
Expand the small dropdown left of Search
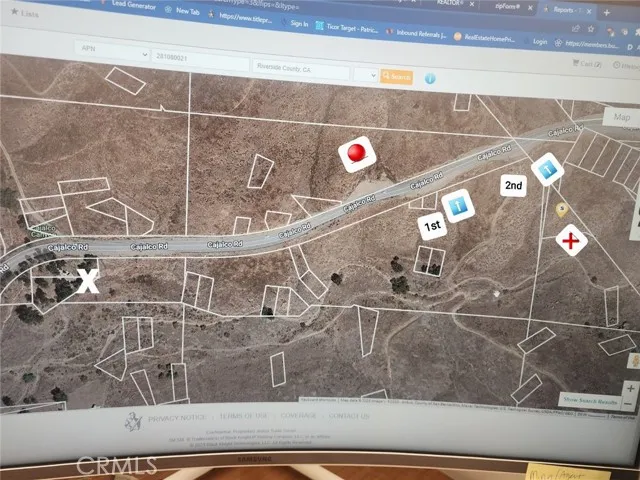(x=365, y=75)
